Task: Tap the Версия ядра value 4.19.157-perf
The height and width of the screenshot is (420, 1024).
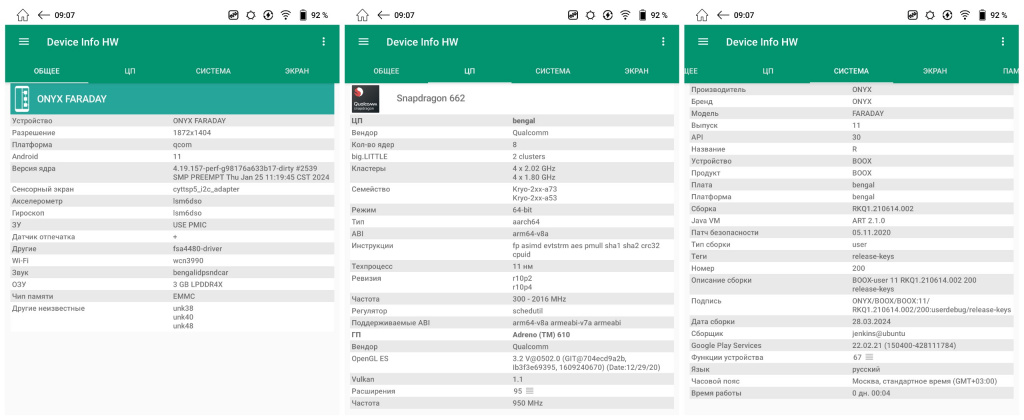Action: pos(251,172)
